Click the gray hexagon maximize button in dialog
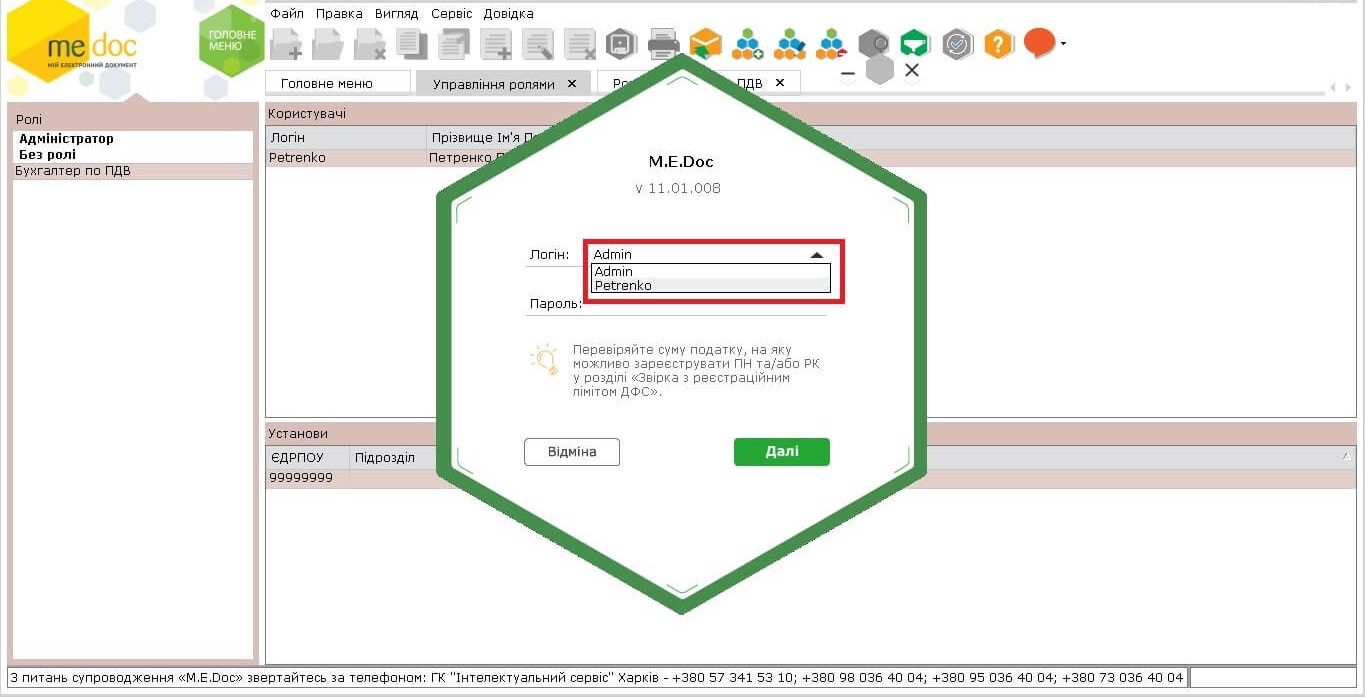This screenshot has height=698, width=1365. 880,70
